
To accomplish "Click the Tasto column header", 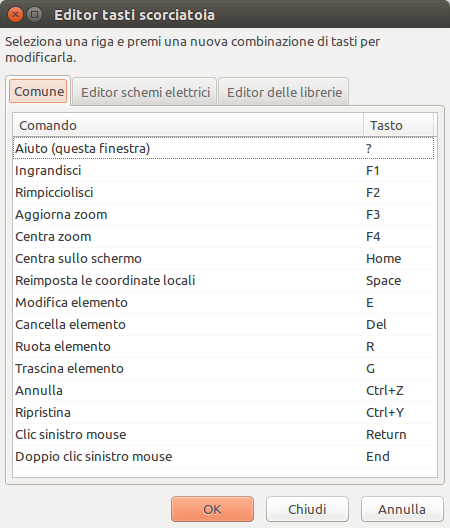I will click(398, 125).
